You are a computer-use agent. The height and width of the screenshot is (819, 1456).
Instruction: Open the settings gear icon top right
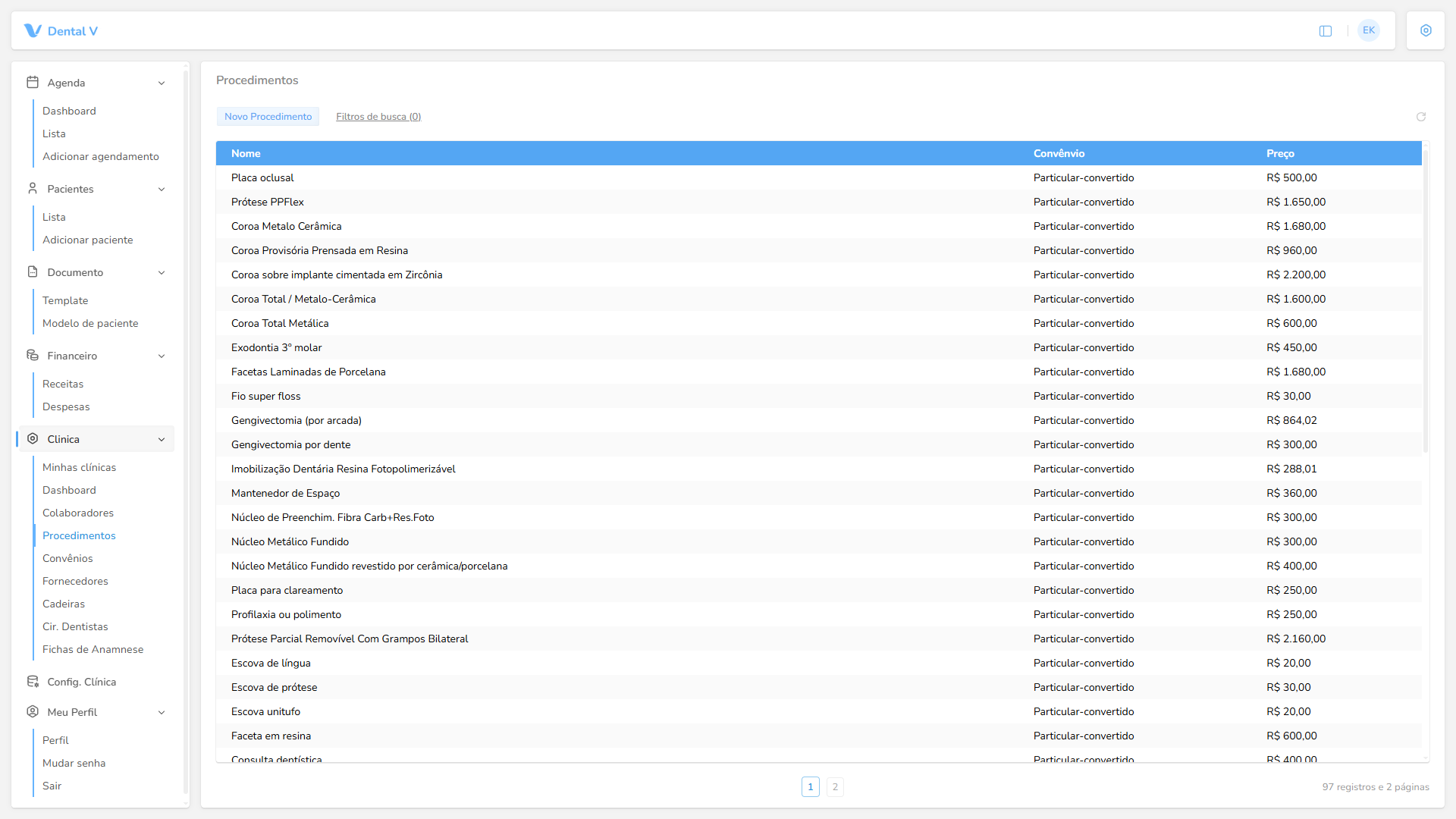pos(1426,30)
